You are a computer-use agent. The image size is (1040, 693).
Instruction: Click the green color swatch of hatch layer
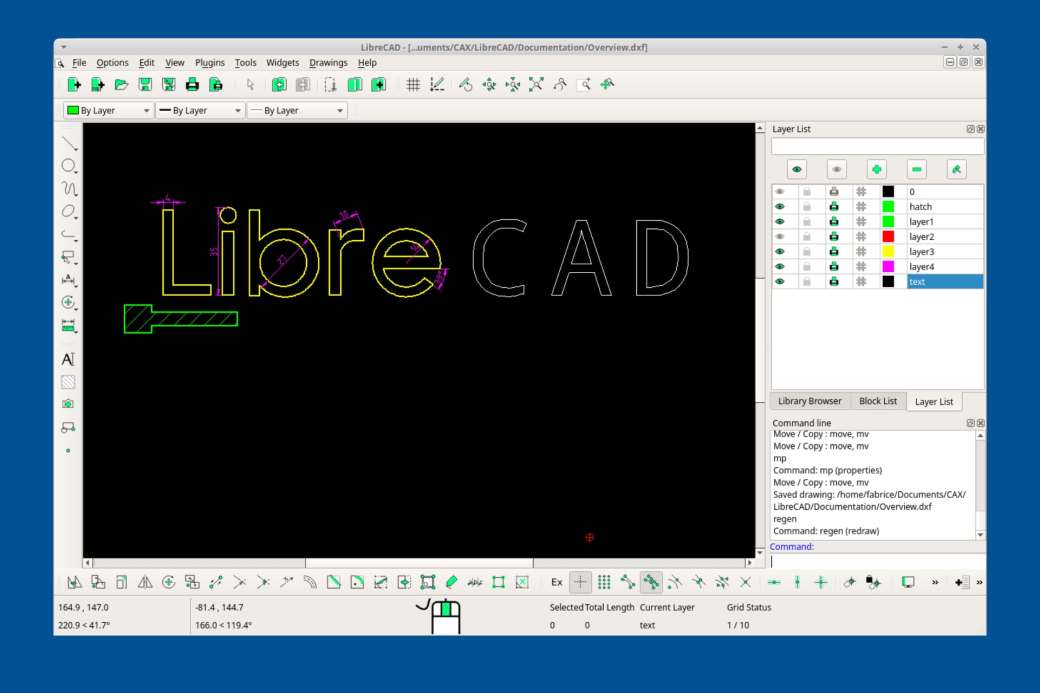[888, 207]
